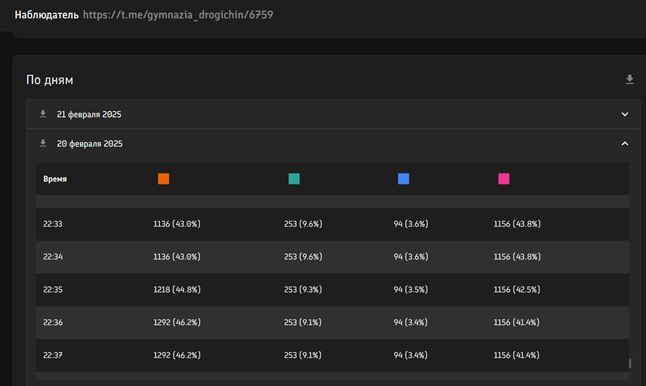This screenshot has width=646, height=386.
Task: Click the 'Время' column header
Action: (x=55, y=179)
